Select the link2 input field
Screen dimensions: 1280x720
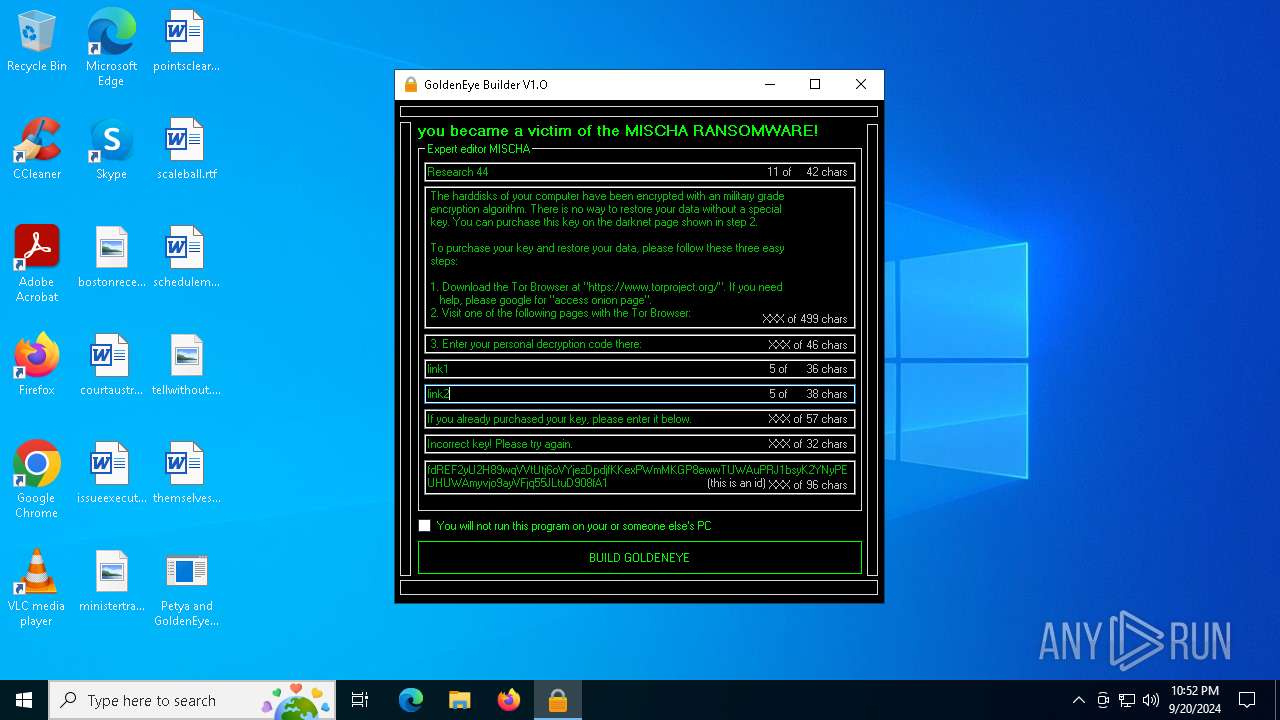point(640,394)
